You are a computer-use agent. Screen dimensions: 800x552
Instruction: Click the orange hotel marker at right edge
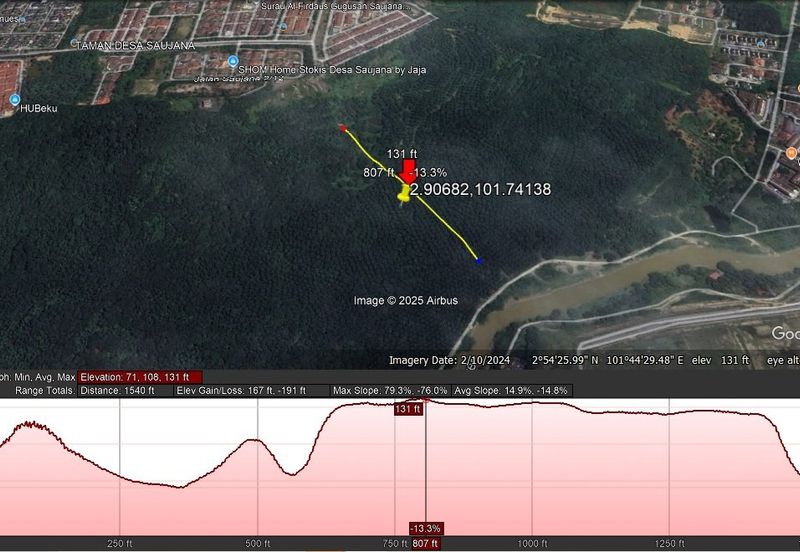tap(791, 153)
